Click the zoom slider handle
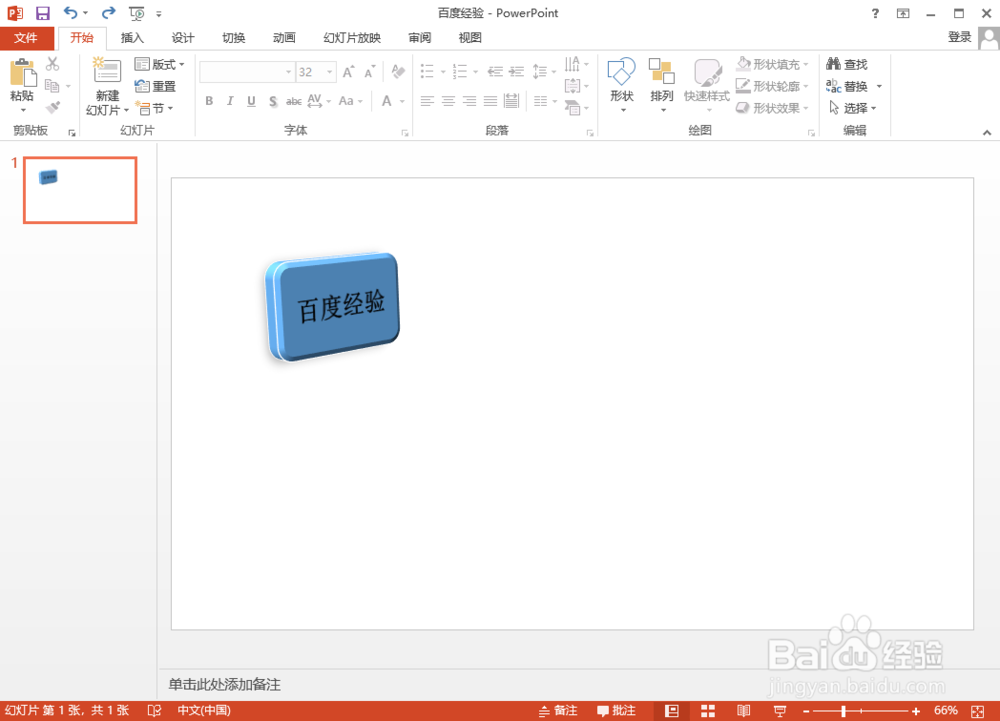The image size is (1000, 721). (x=844, y=711)
